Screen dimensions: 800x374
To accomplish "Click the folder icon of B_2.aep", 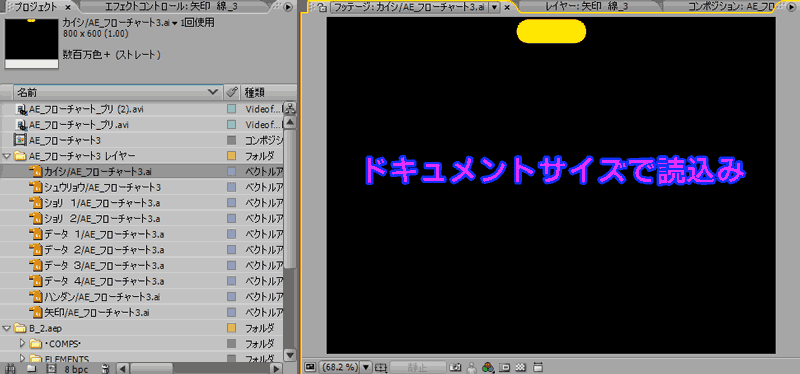I will [20, 327].
